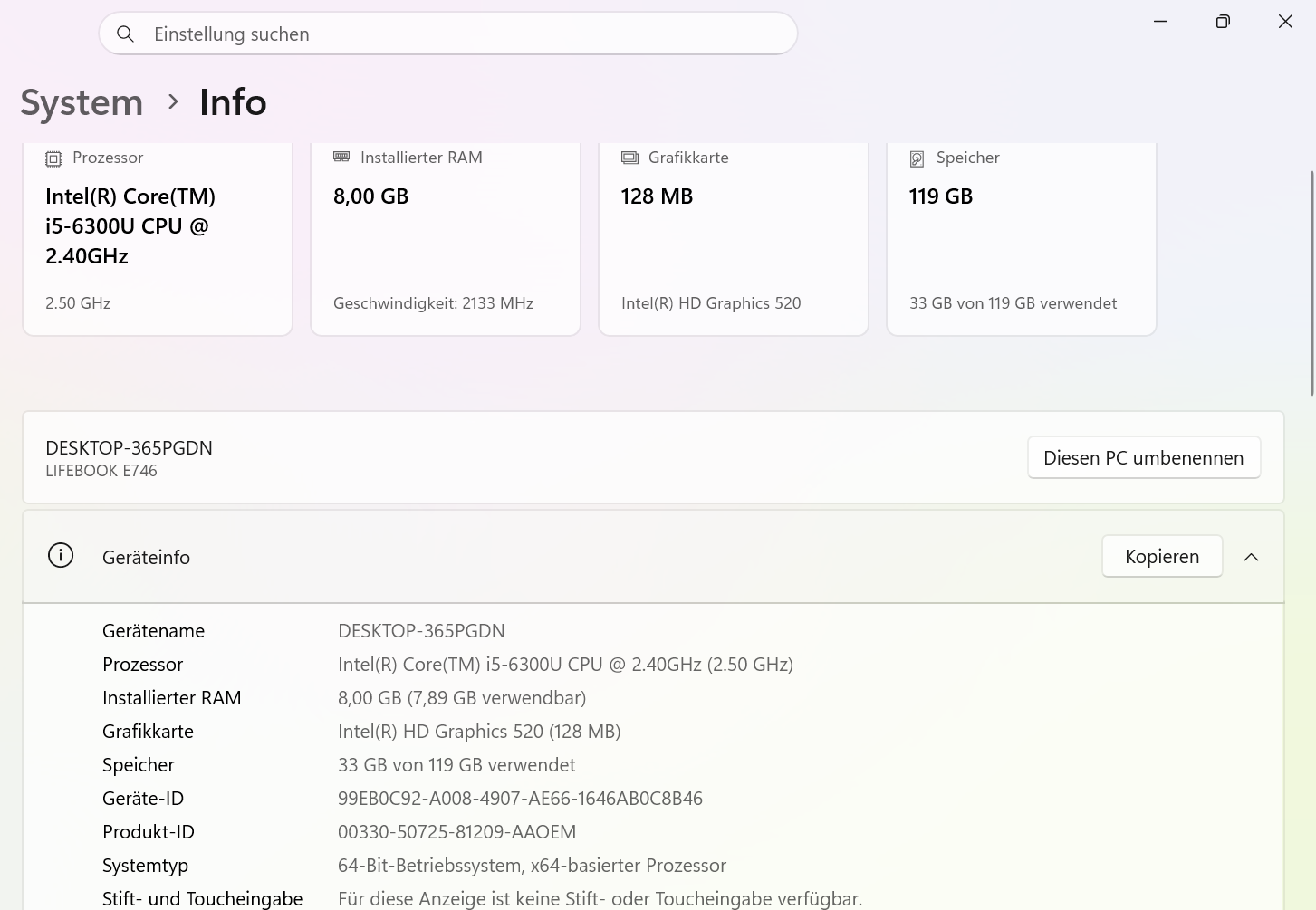Click the Grafikkarte card icon
The image size is (1316, 910).
tap(629, 158)
